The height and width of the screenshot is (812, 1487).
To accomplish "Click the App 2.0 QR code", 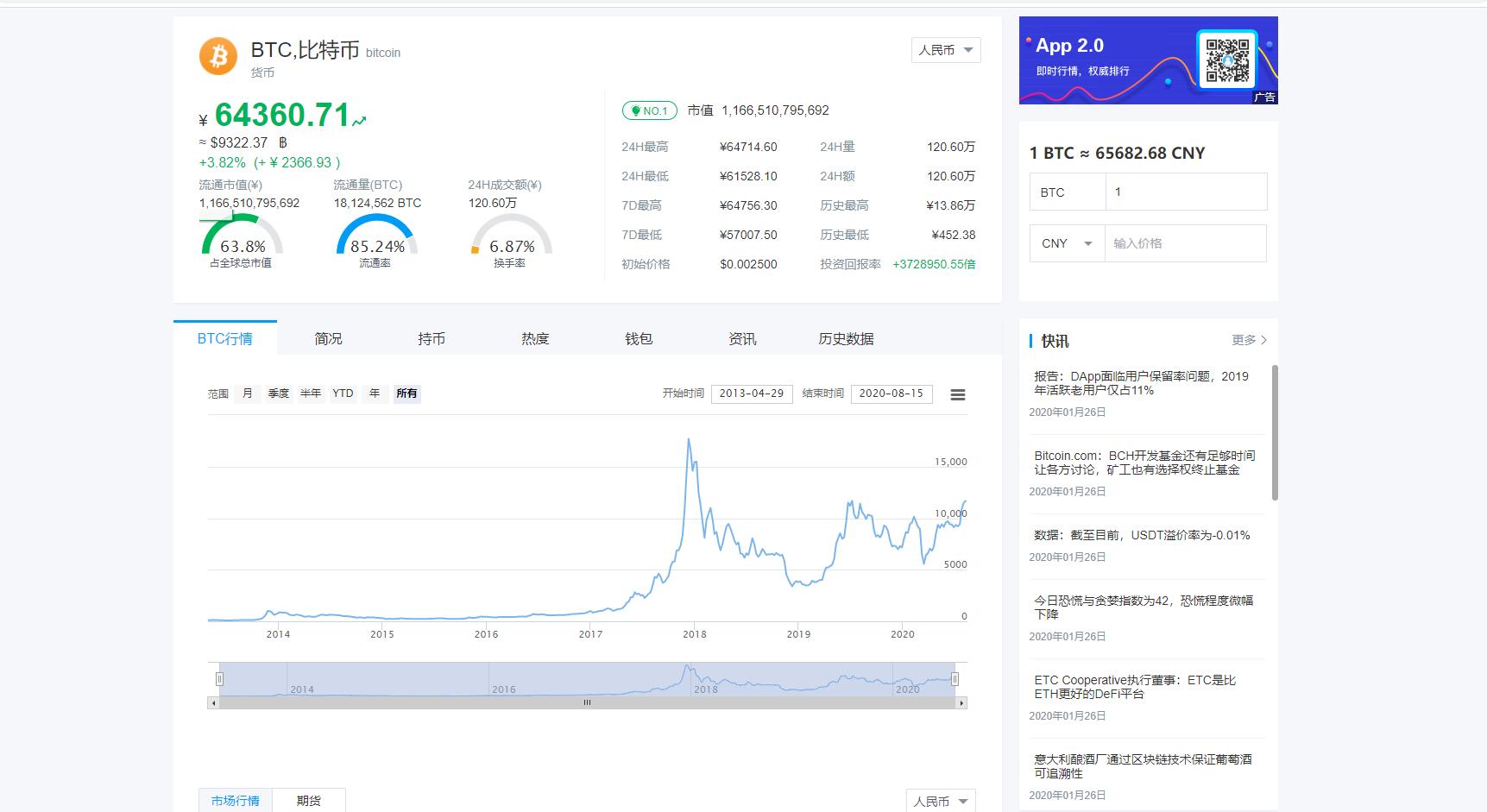I will pos(1226,60).
